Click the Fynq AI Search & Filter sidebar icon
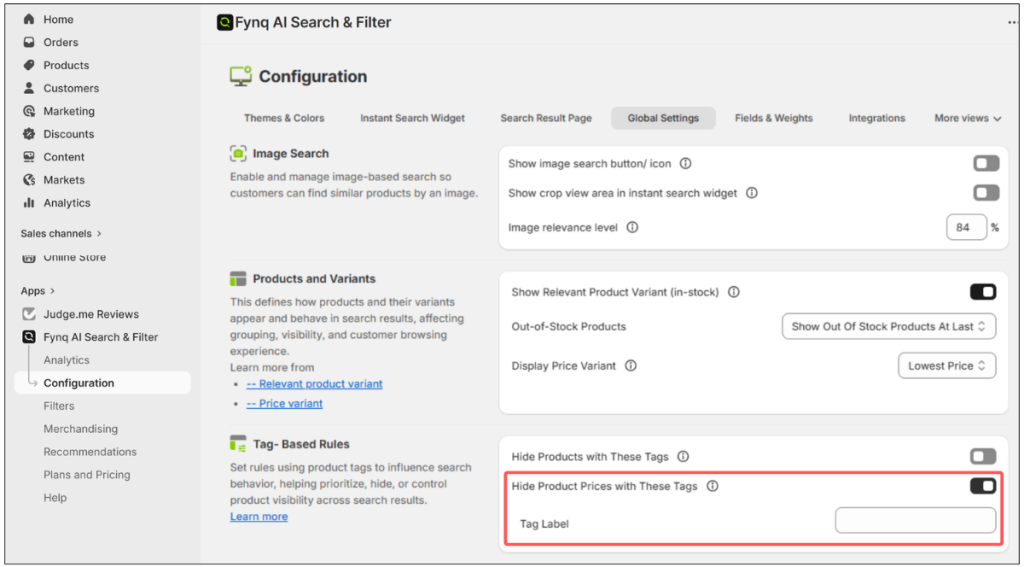1024x567 pixels. [x=29, y=337]
